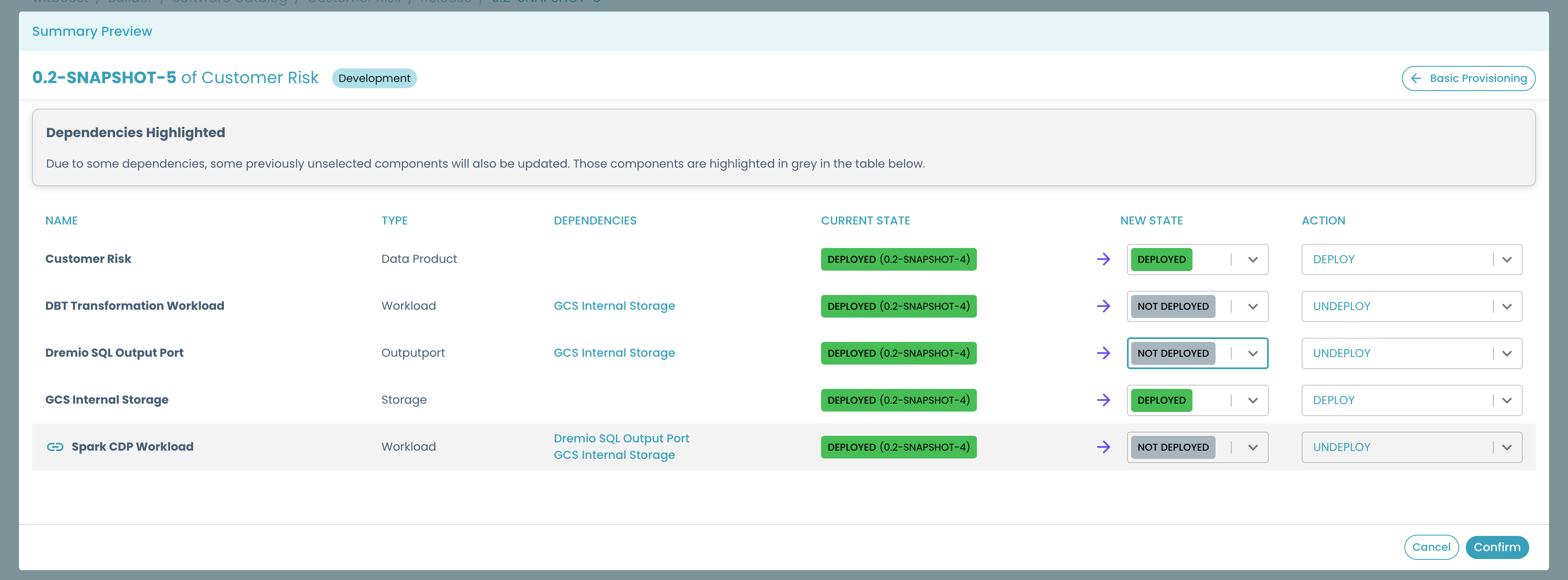Click the Summary Preview heading area
1568x580 pixels.
(92, 31)
